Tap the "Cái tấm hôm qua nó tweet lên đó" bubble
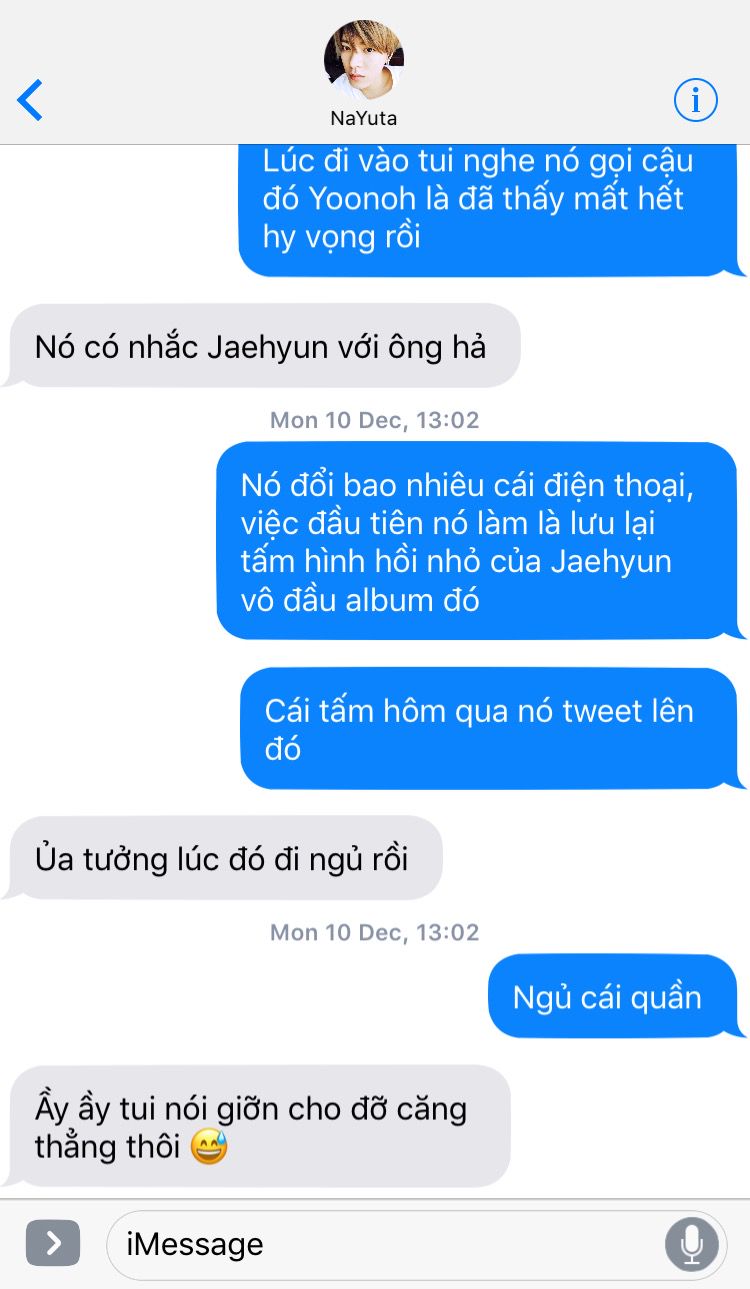 [x=489, y=729]
